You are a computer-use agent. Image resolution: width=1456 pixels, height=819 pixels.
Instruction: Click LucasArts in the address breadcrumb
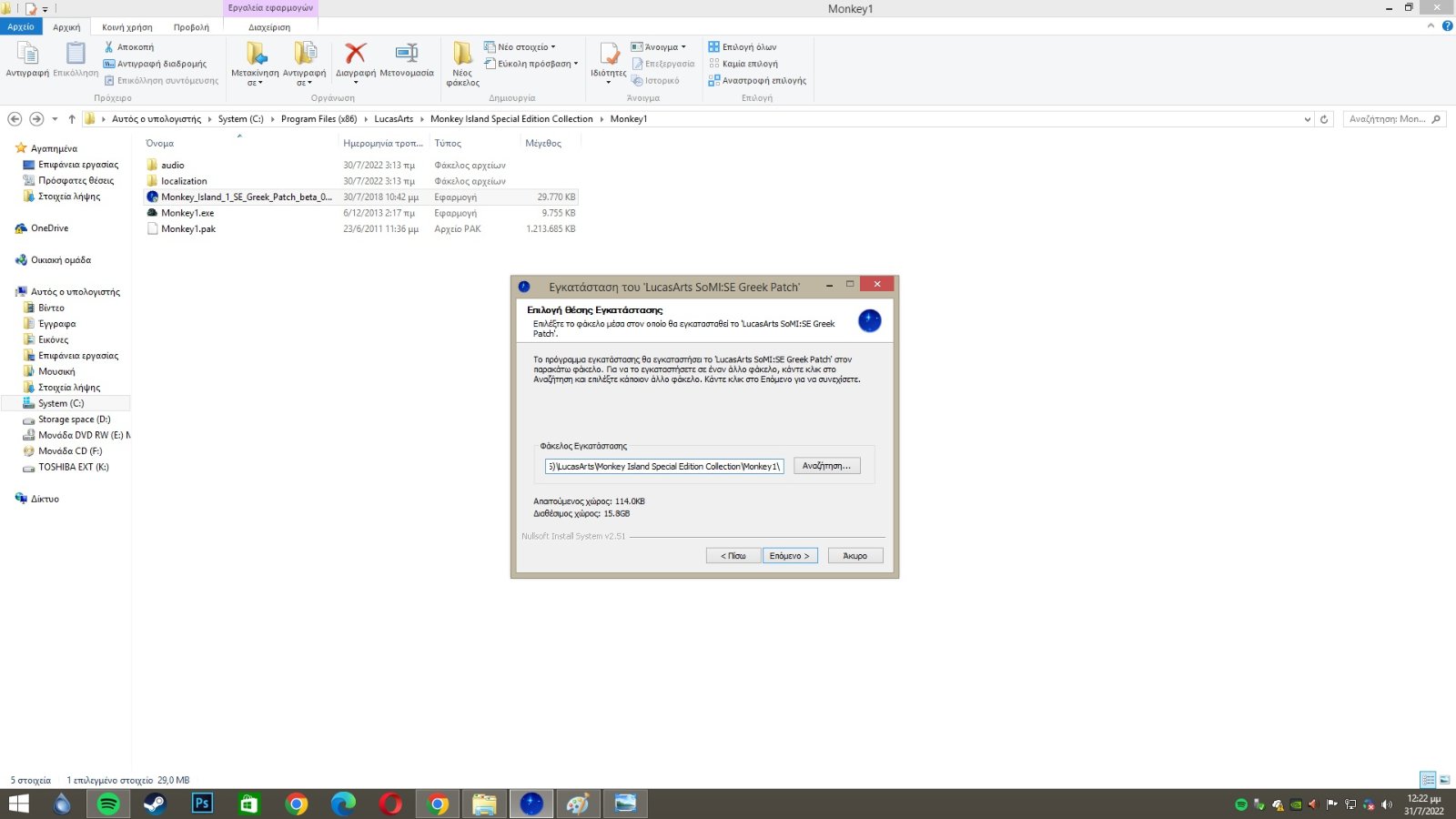pyautogui.click(x=393, y=119)
